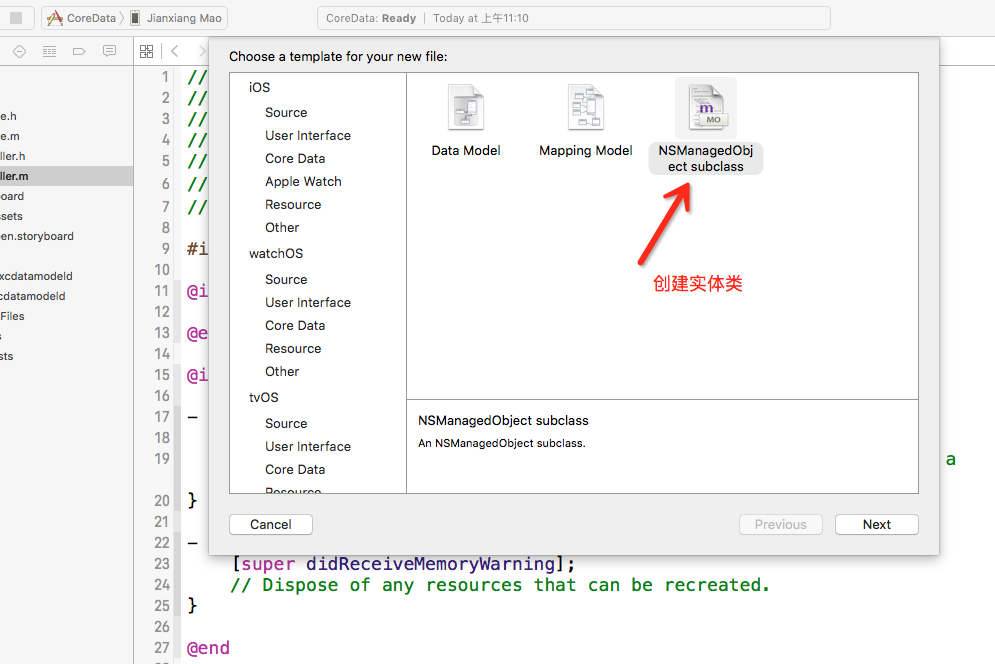The image size is (995, 664).
Task: Open the xcdatamodeld file in navigator
Action: click(x=36, y=276)
